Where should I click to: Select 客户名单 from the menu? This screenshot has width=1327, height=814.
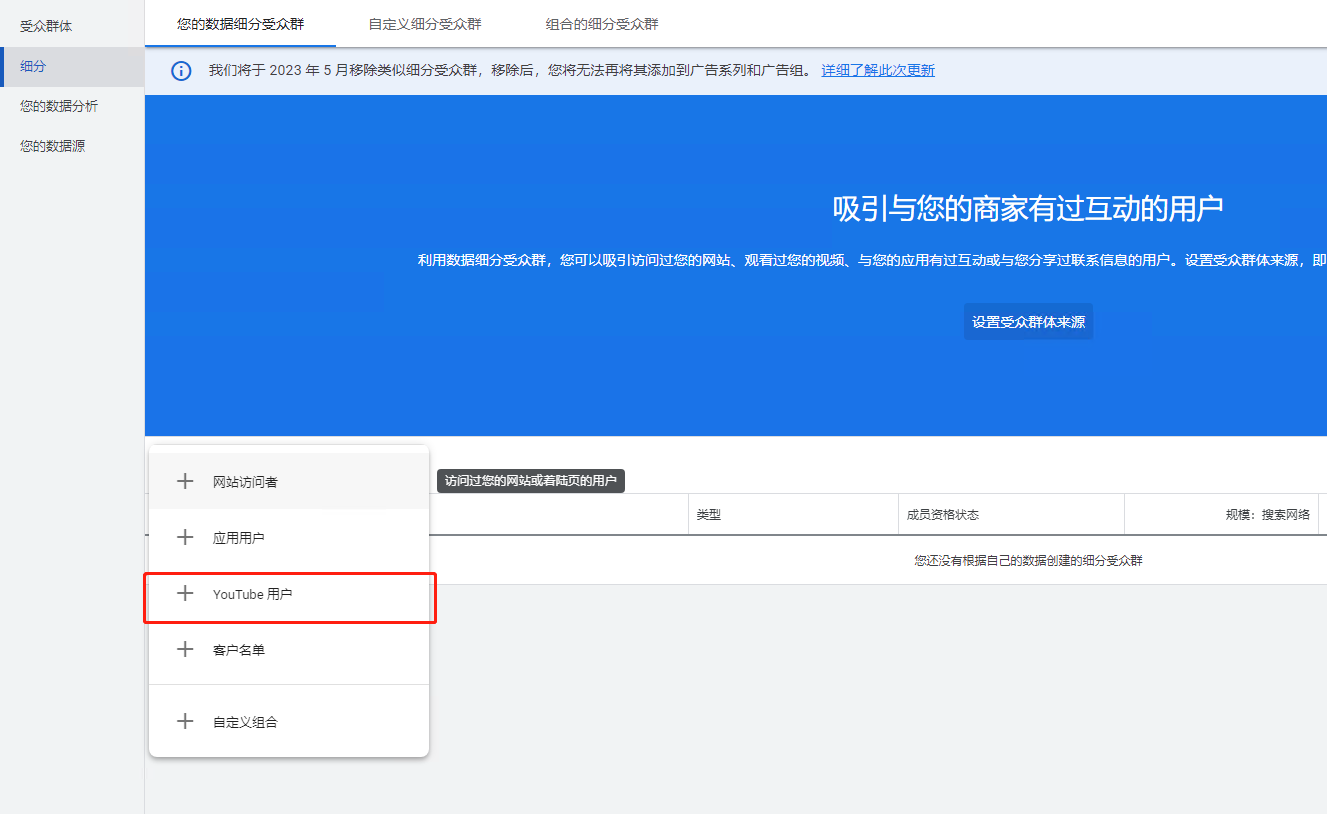point(289,649)
